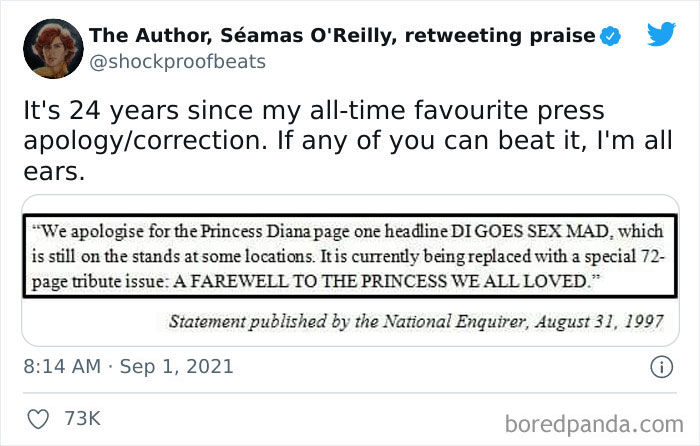The height and width of the screenshot is (446, 700).
Task: Click the National Enquirer statement caption
Action: click(406, 322)
